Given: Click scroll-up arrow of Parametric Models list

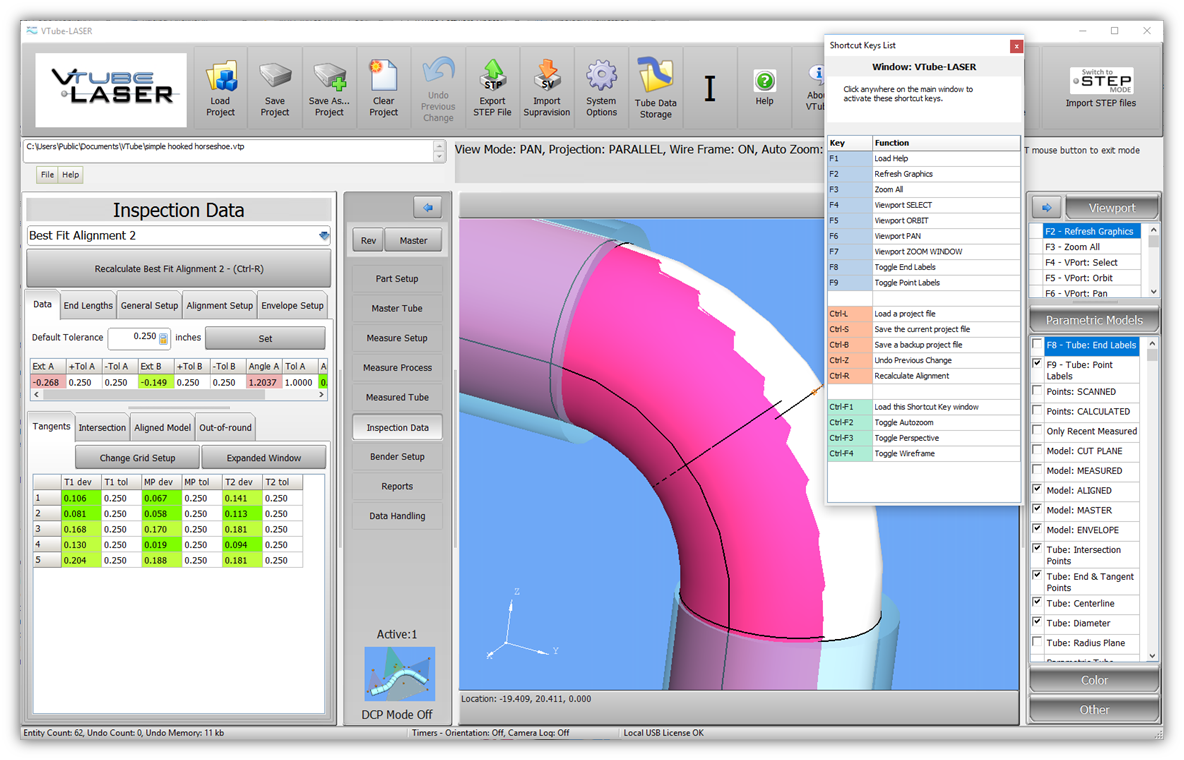Looking at the screenshot, I should pyautogui.click(x=1152, y=344).
